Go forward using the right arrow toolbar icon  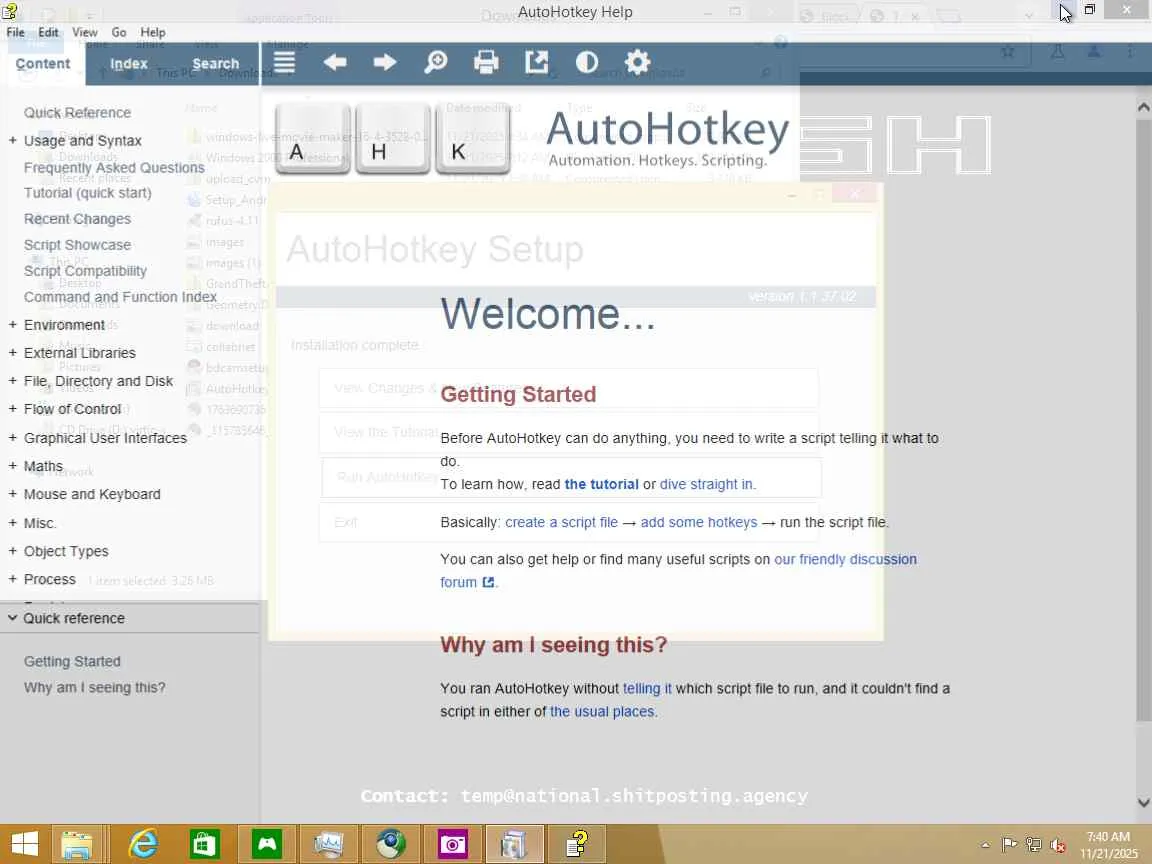[385, 62]
